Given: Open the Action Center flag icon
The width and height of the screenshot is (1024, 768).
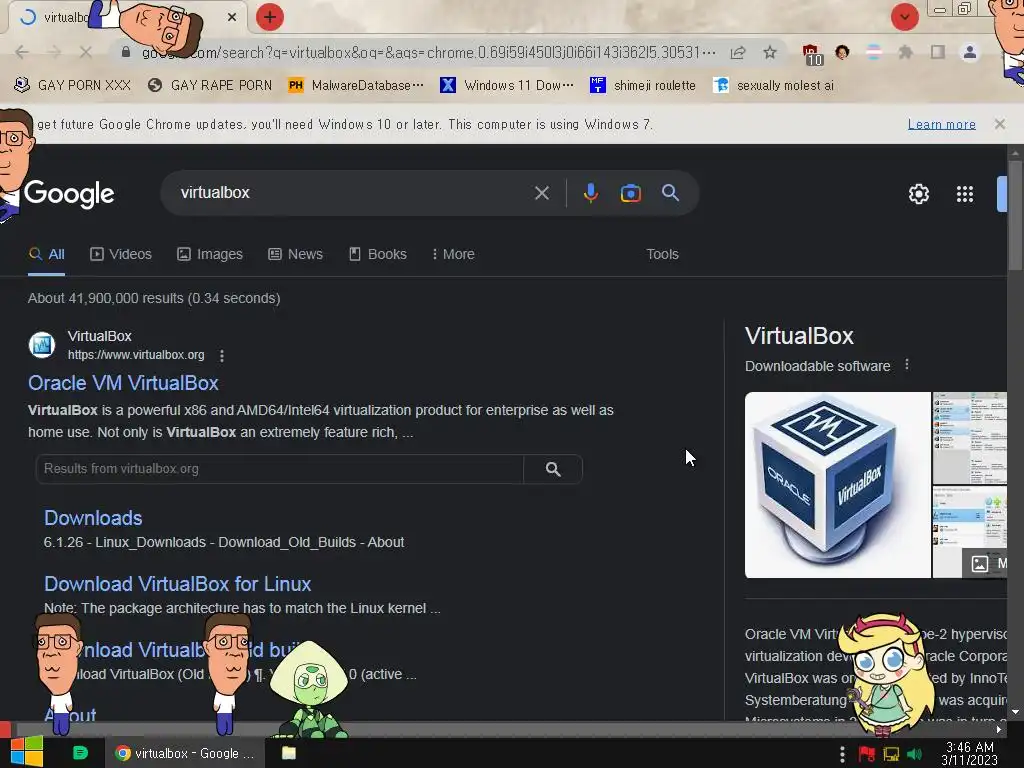Looking at the screenshot, I should [867, 754].
